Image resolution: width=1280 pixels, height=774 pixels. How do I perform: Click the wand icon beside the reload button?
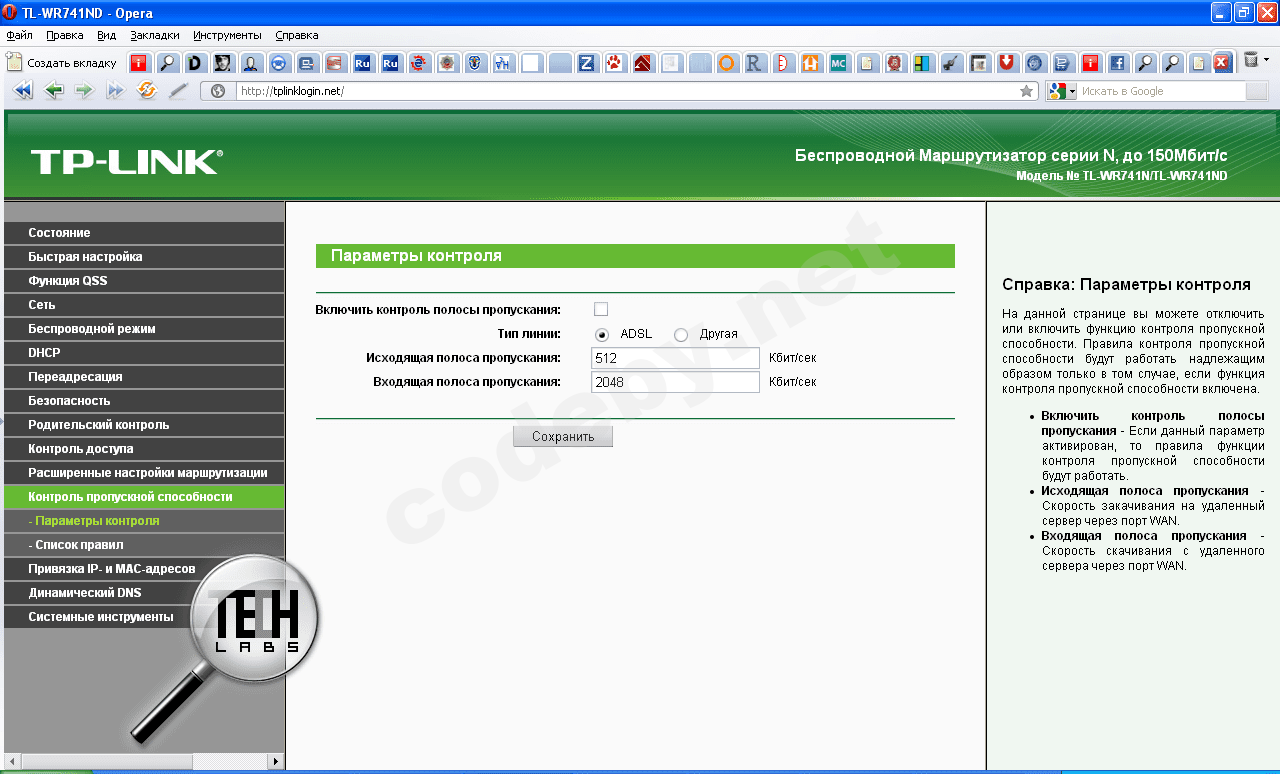[x=178, y=91]
